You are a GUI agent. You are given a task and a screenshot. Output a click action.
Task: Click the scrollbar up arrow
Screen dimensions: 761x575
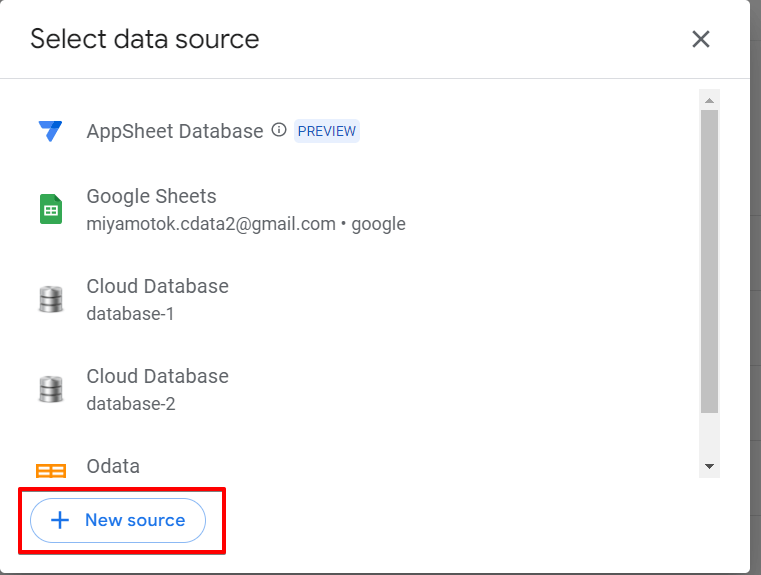[x=709, y=100]
